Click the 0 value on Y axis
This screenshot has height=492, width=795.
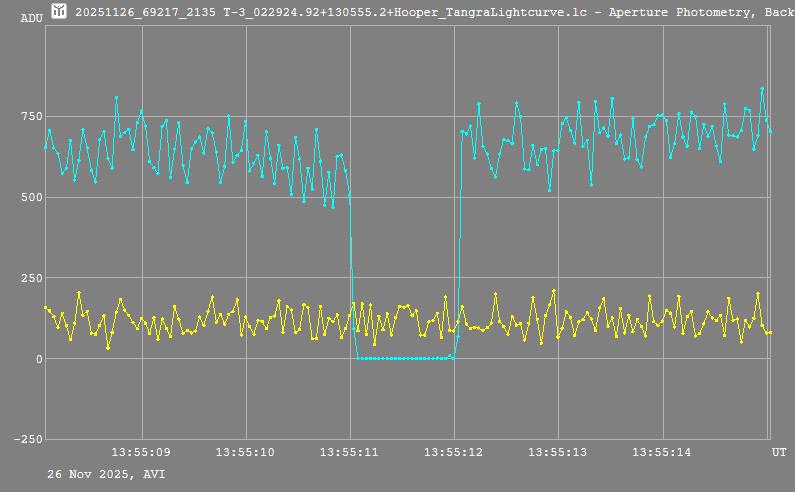(x=38, y=359)
